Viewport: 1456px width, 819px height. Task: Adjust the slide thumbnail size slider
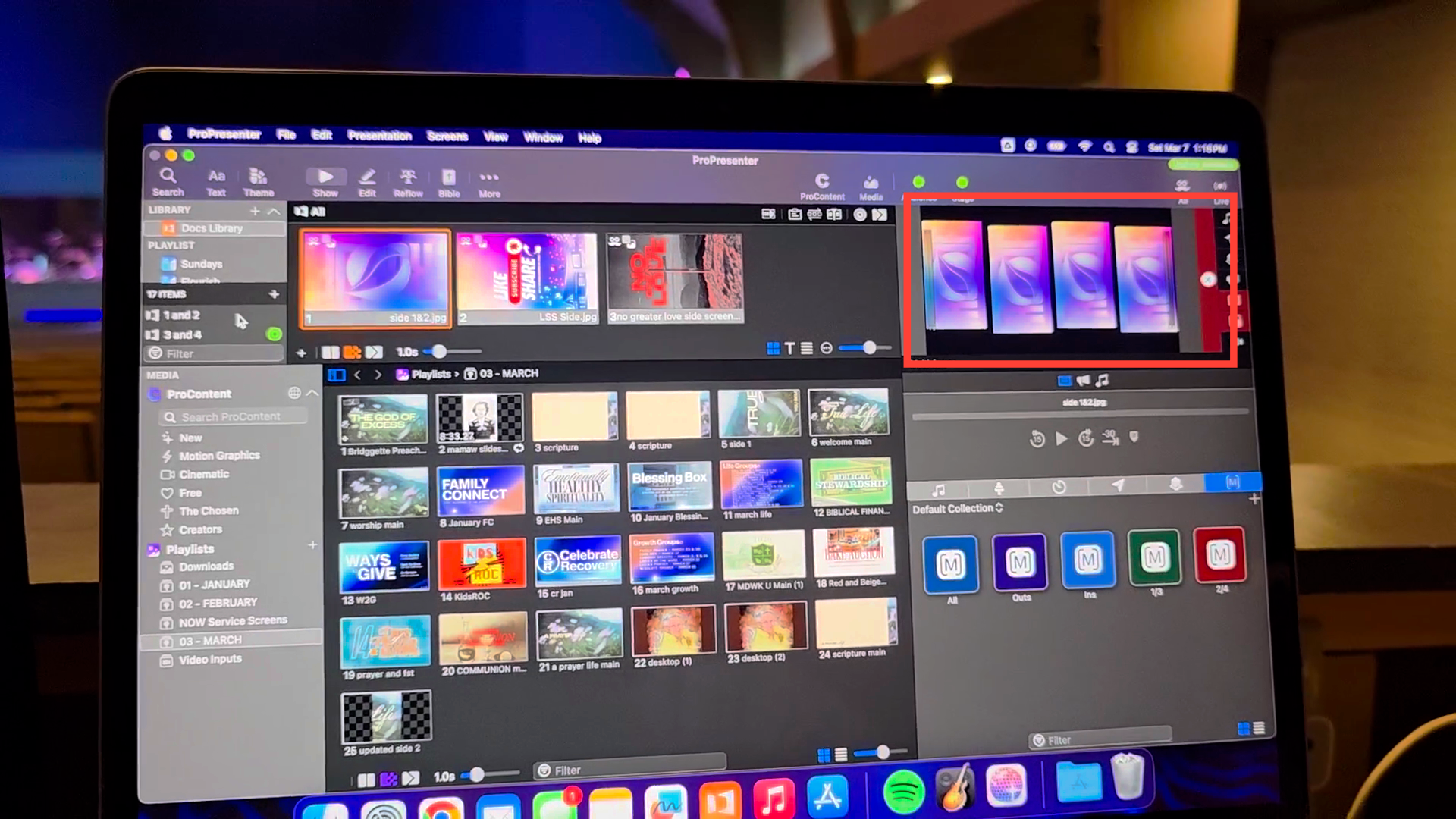869,347
